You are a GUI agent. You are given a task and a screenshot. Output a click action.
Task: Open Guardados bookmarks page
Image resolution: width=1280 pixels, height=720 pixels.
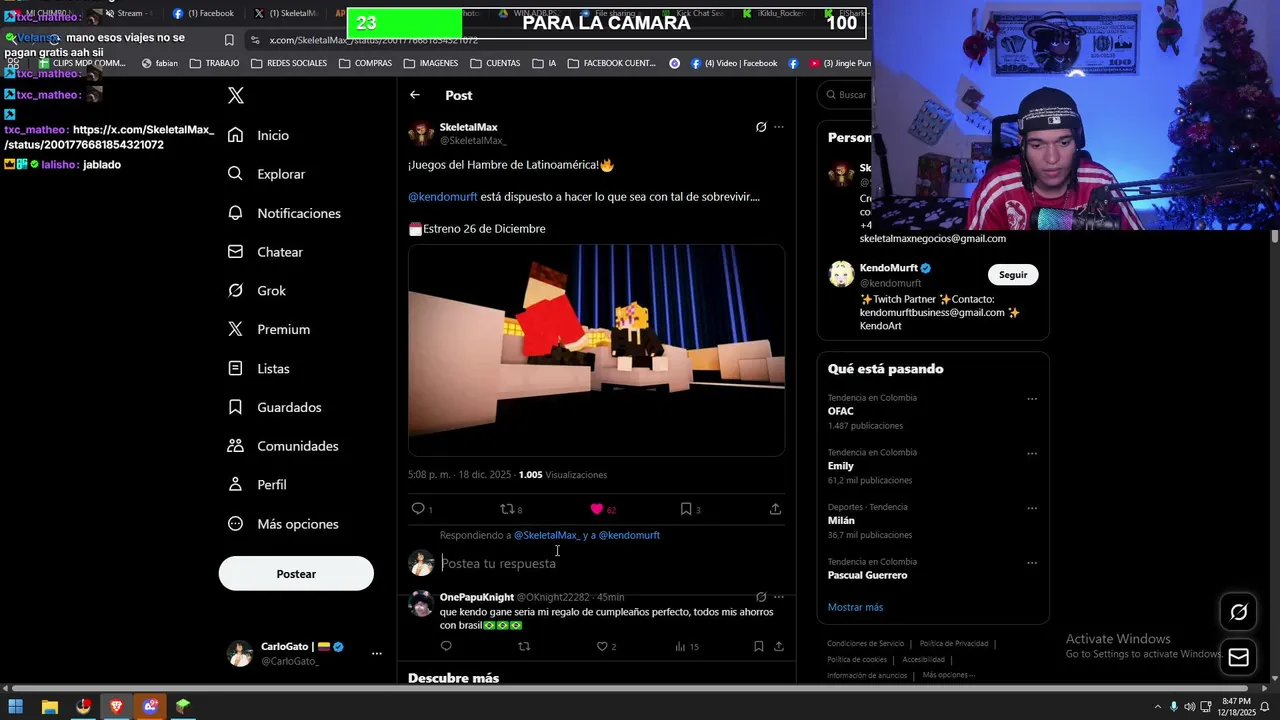pyautogui.click(x=276, y=407)
